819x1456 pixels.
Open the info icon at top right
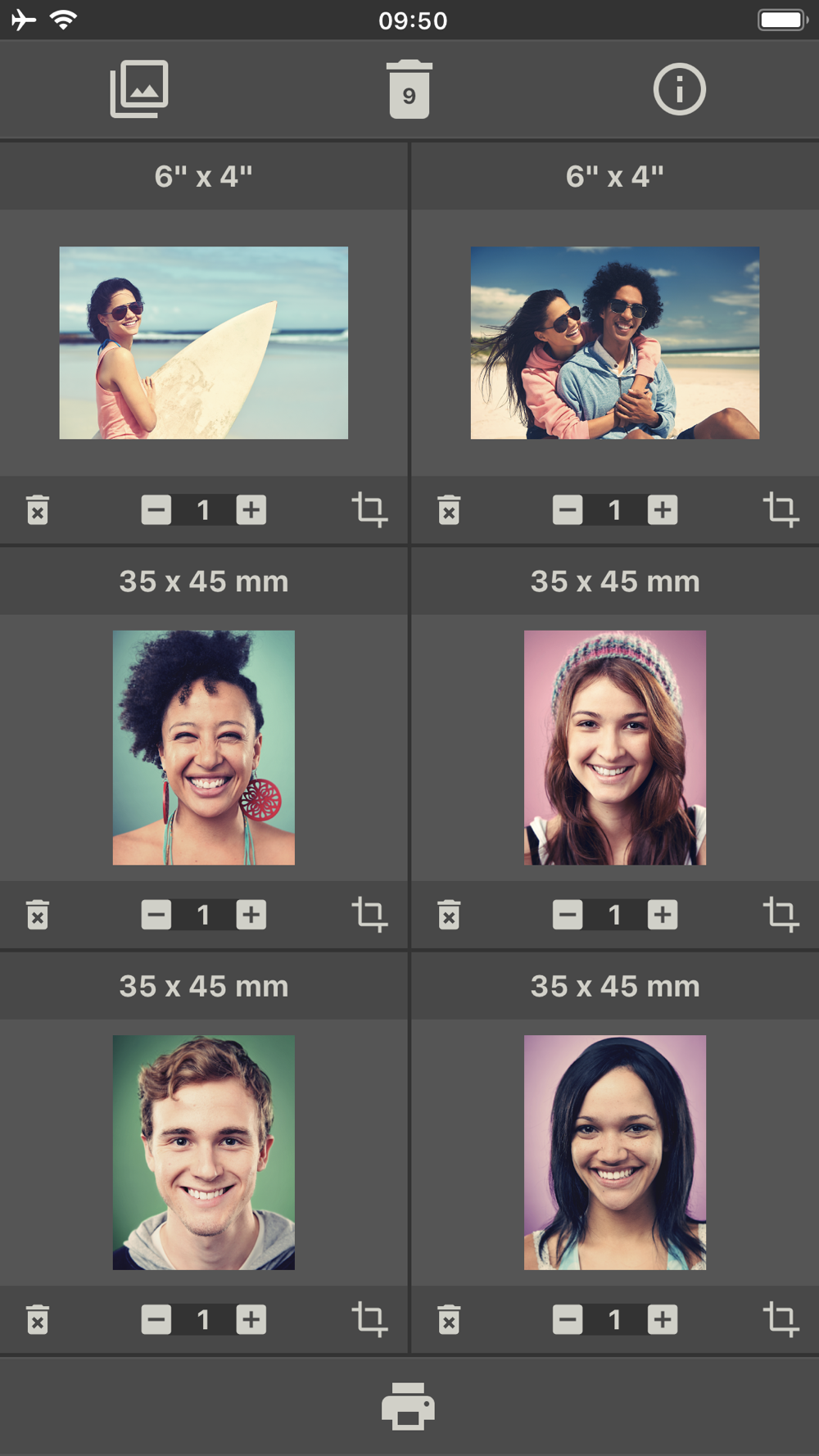(679, 88)
